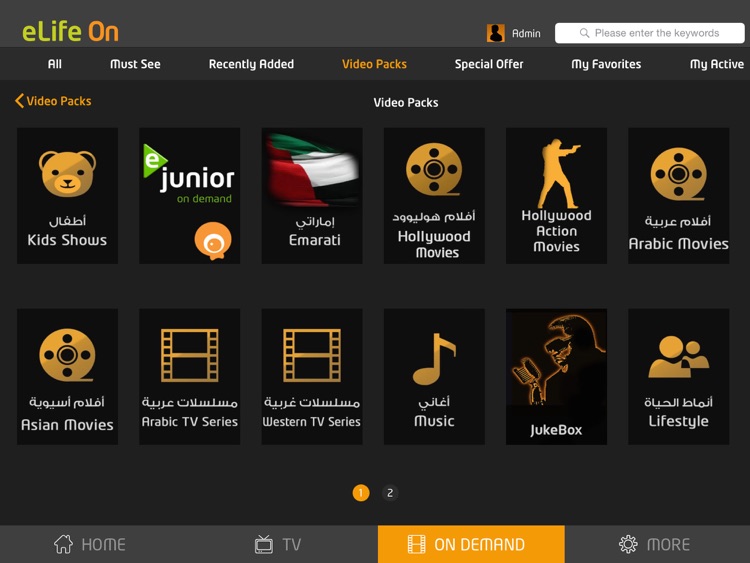Switch to the Must See tab
This screenshot has width=750, height=563.
click(135, 64)
